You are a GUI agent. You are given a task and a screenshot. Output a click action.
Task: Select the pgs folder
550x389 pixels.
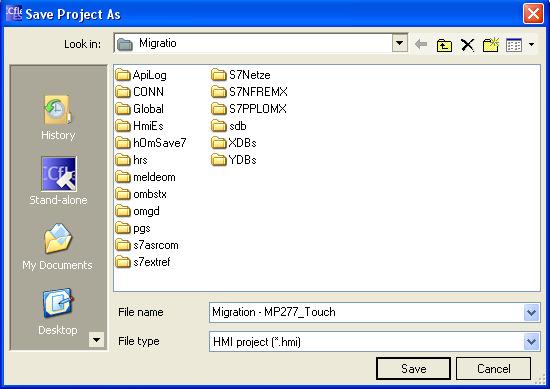click(133, 228)
